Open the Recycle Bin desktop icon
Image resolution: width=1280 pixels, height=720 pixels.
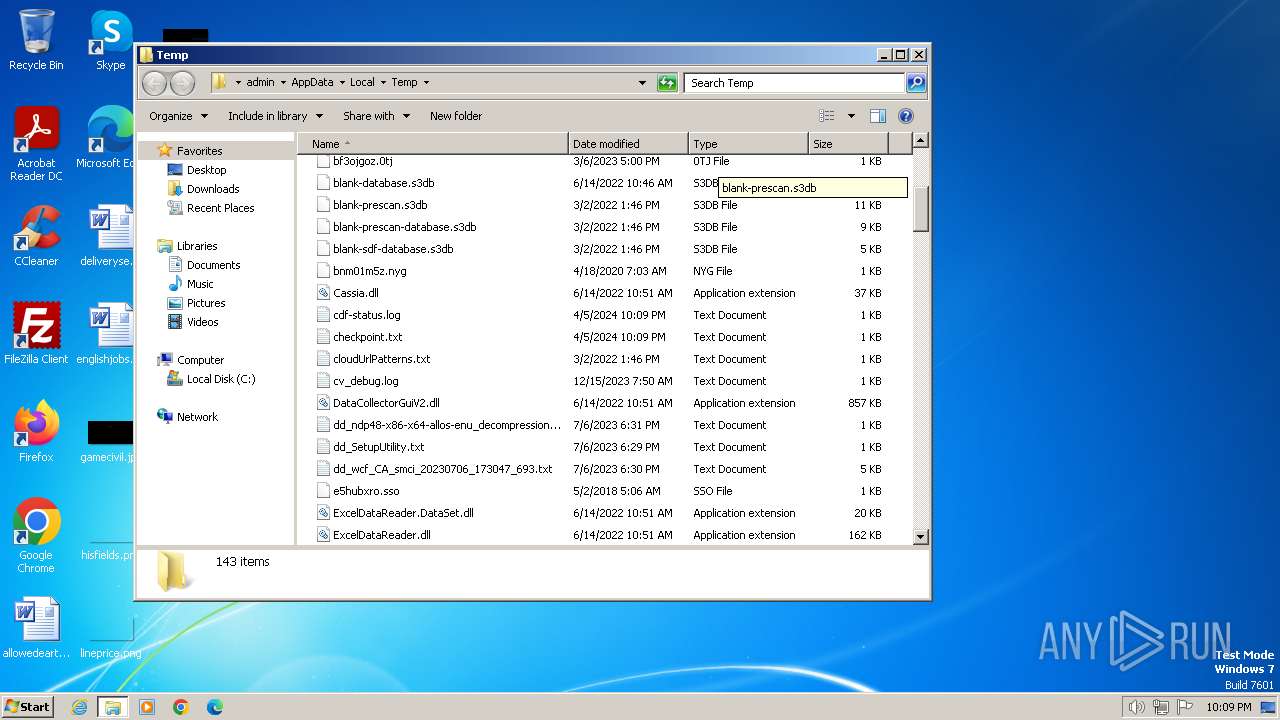pos(36,40)
